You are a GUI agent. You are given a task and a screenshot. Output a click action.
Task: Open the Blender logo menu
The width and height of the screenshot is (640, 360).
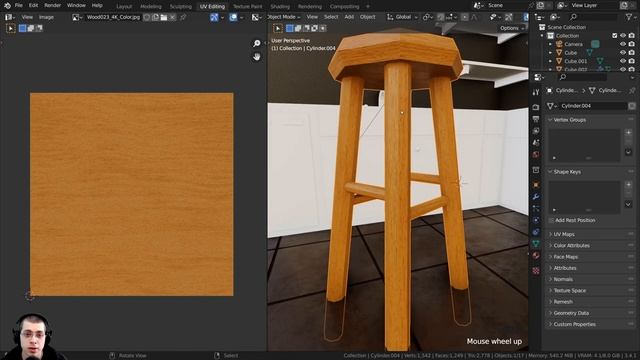click(x=7, y=6)
